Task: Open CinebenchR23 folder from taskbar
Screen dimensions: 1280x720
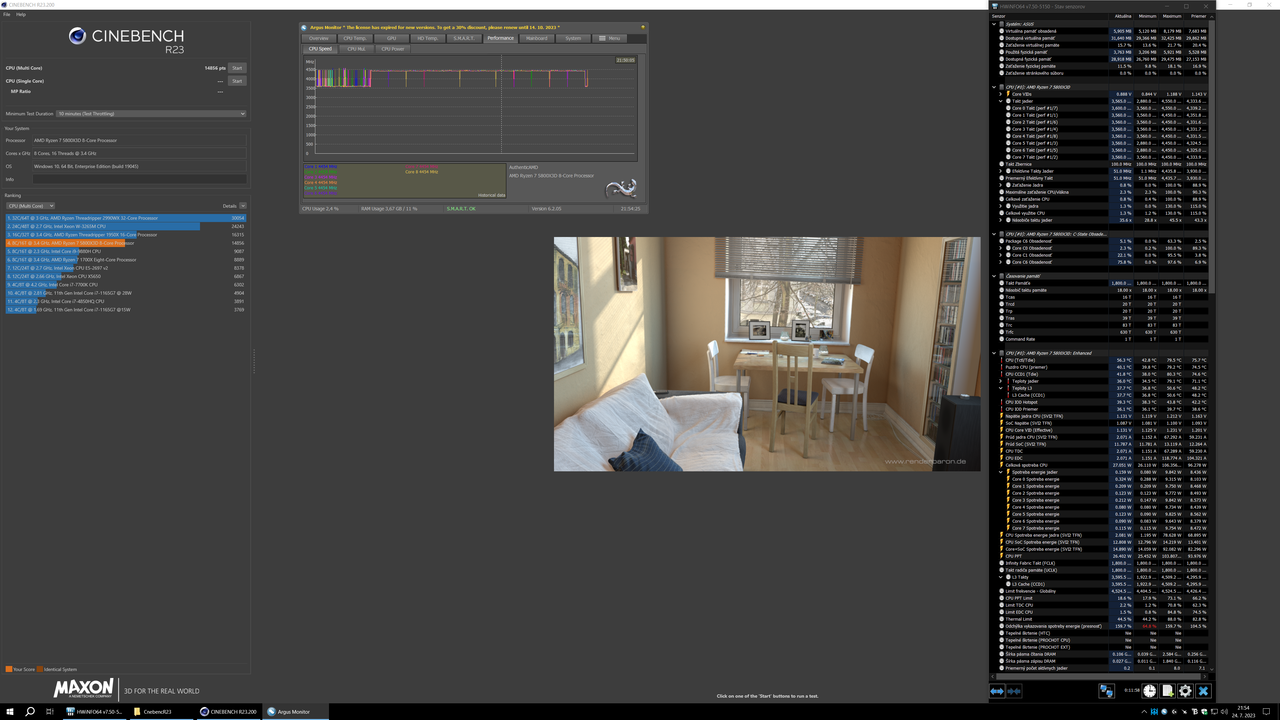Action: coord(160,711)
